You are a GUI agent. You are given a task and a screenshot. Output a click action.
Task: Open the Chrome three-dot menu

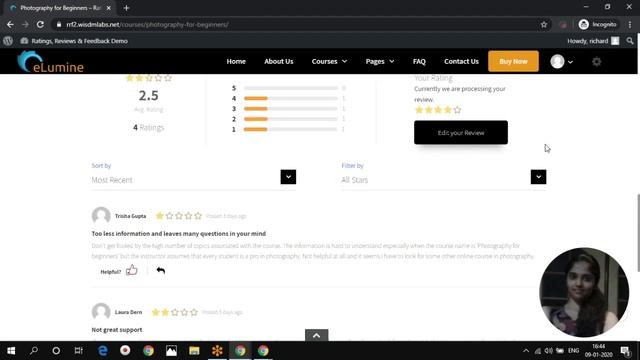click(630, 24)
